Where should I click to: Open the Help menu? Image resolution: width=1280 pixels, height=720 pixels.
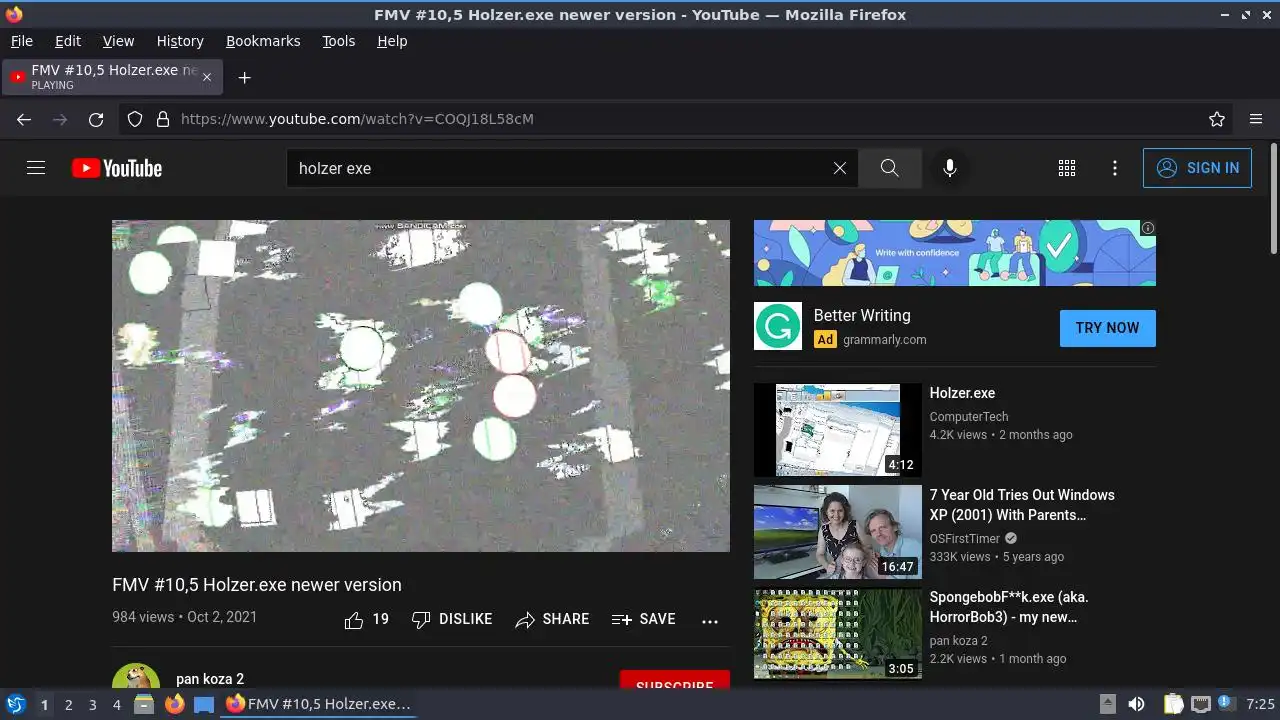click(392, 41)
